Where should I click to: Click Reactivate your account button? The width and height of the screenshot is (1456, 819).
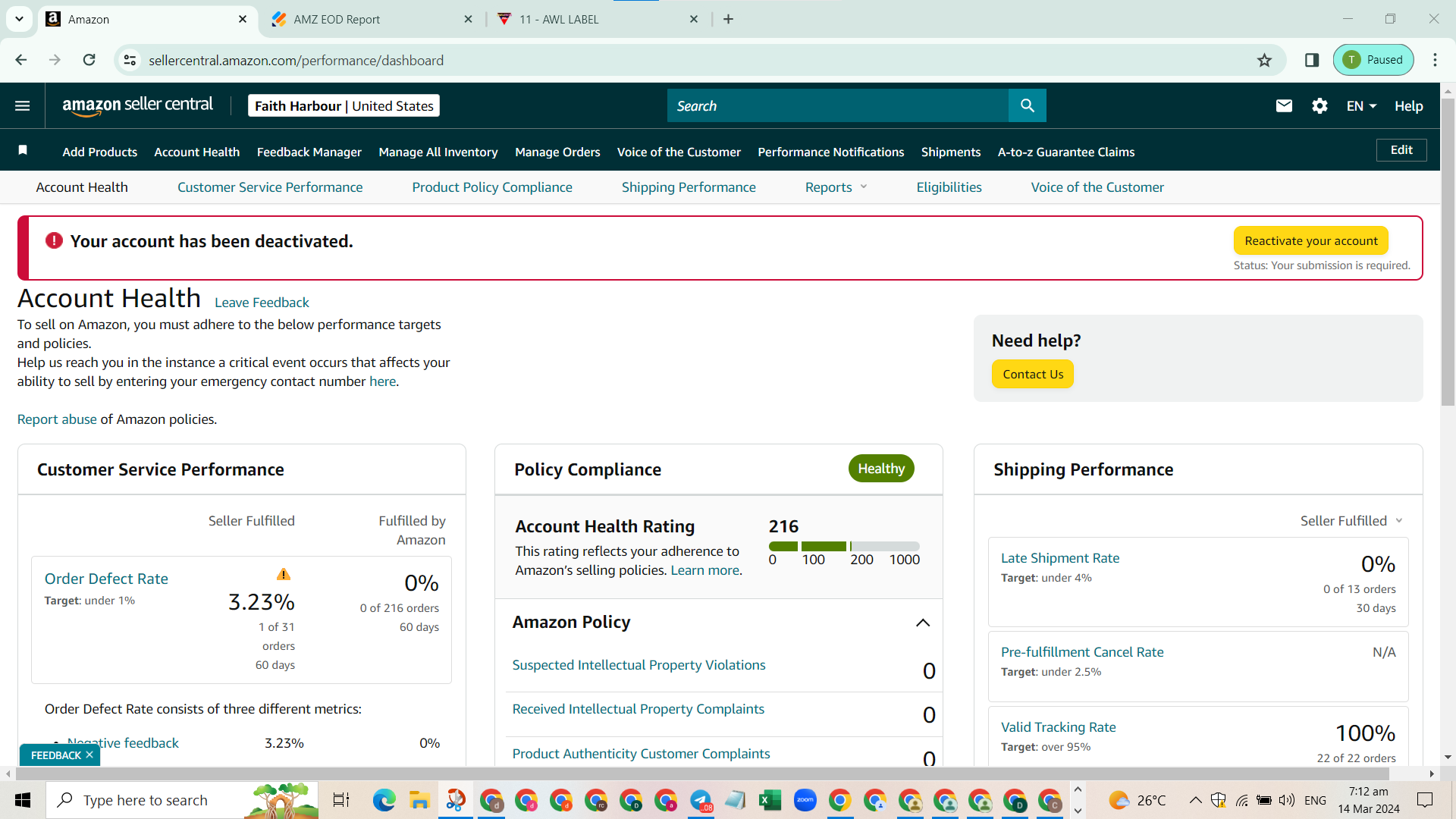(x=1311, y=240)
